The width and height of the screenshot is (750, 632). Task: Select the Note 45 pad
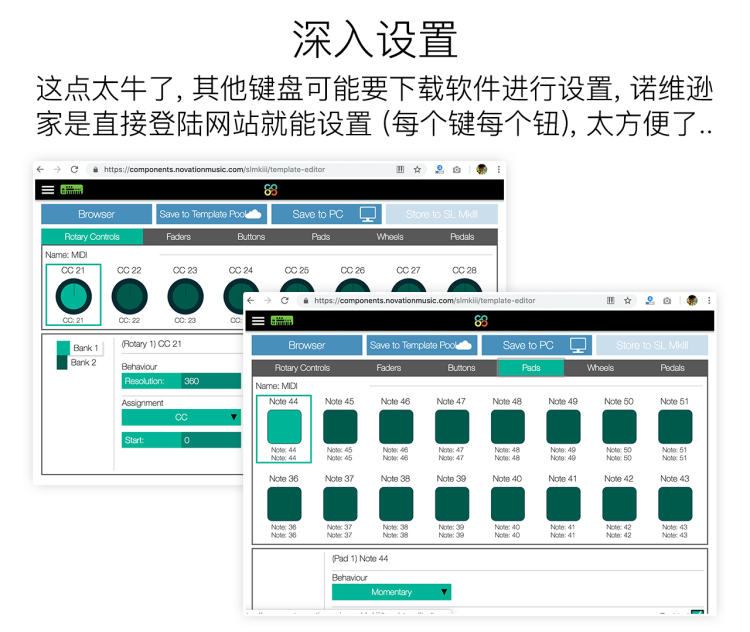340,427
